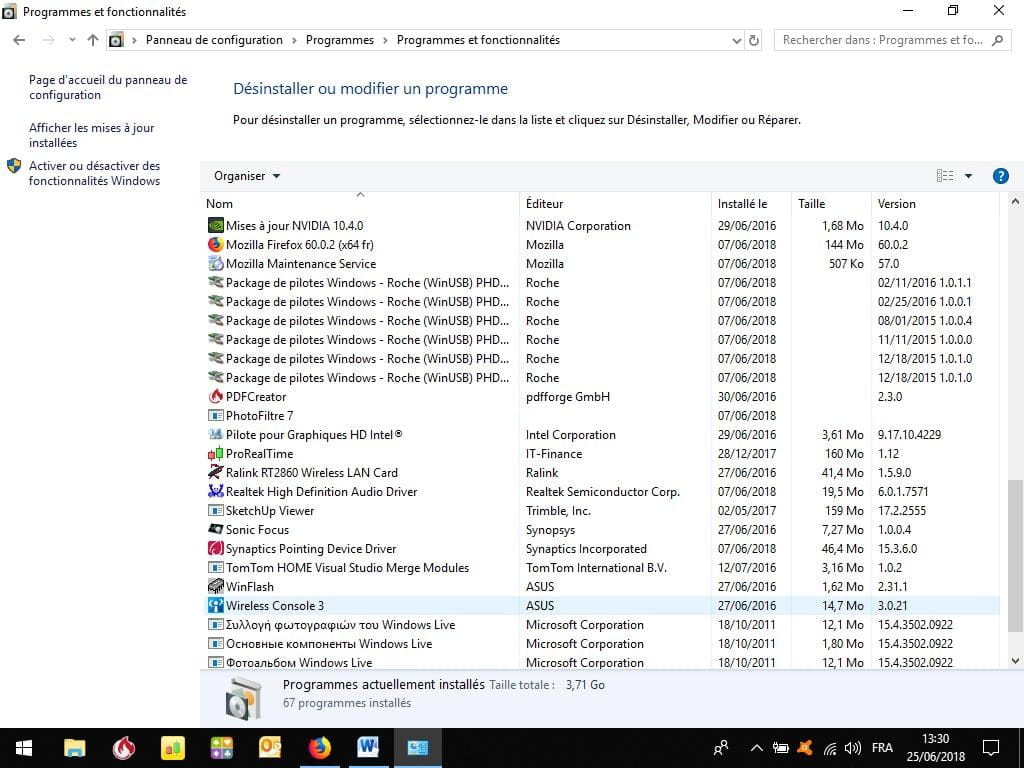Click the SketchUp Viewer icon
1024x768 pixels.
216,510
